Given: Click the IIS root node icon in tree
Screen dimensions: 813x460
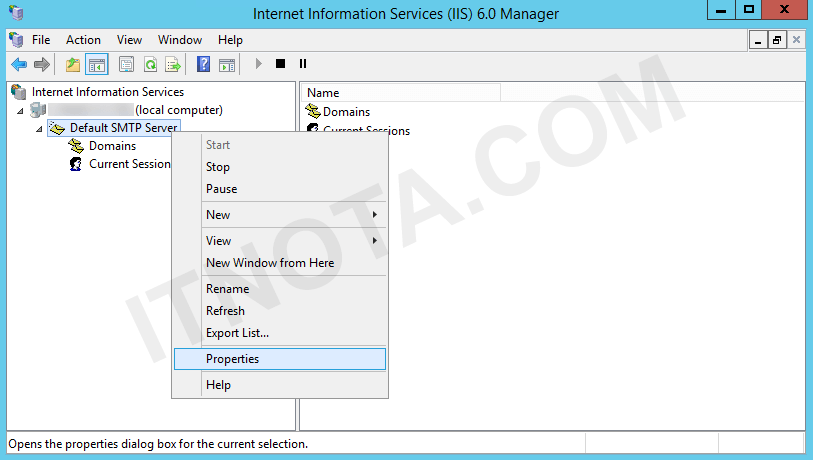Looking at the screenshot, I should point(19,92).
